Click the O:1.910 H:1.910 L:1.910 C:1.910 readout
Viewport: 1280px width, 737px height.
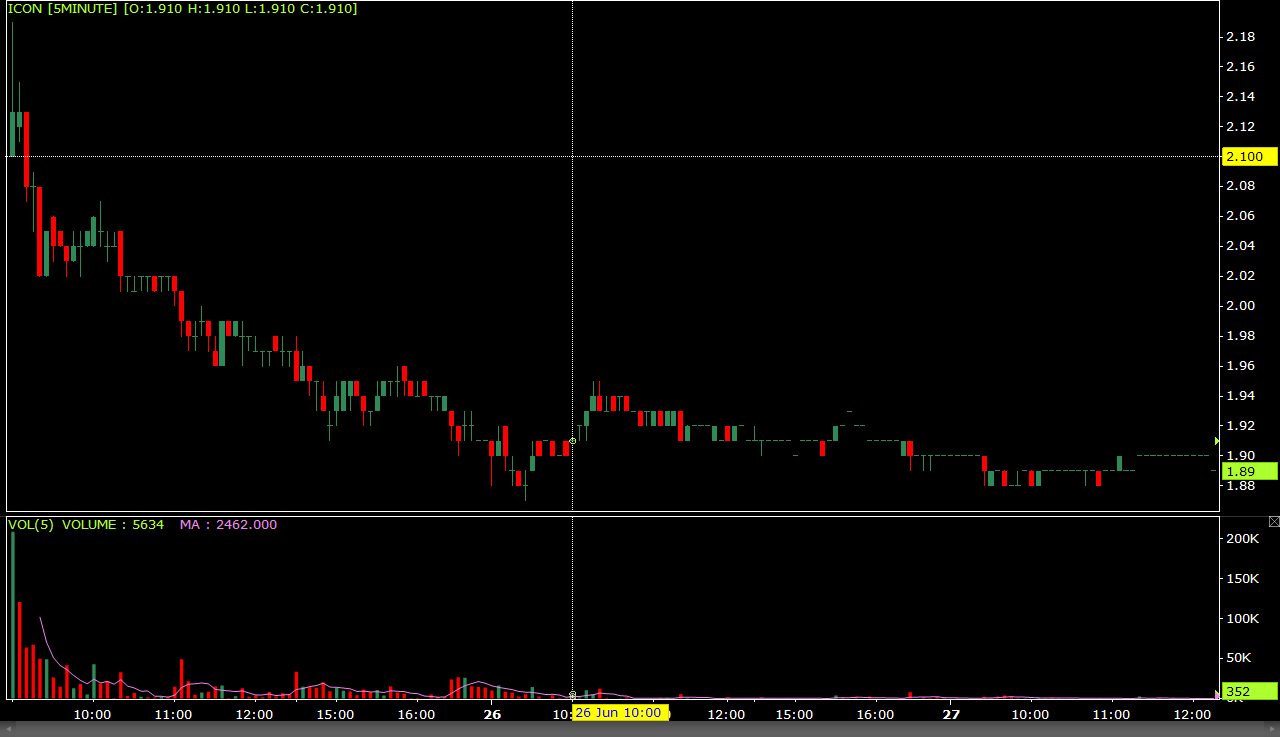(x=240, y=8)
